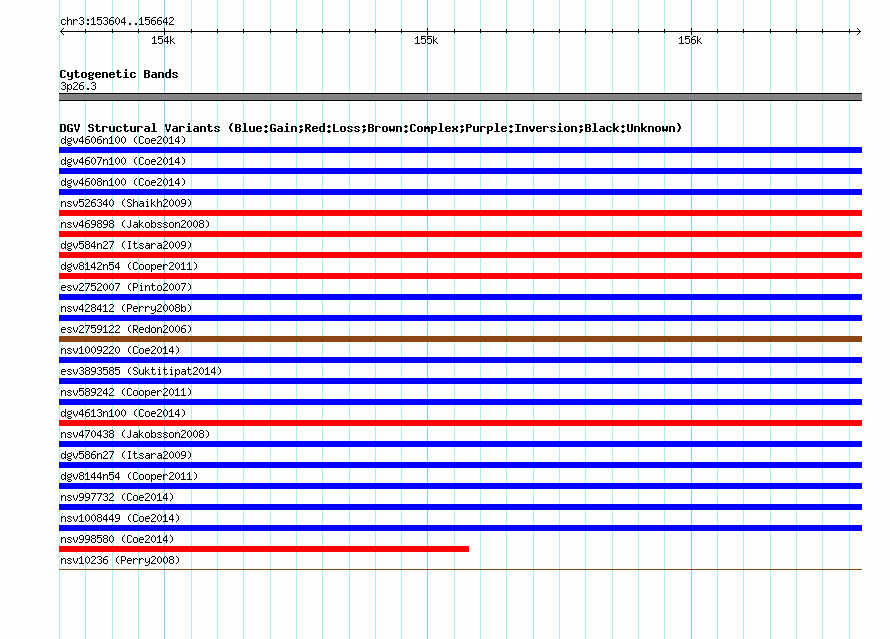This screenshot has width=890, height=639.
Task: Click the DGV Structural Variants track title
Action: 371,128
